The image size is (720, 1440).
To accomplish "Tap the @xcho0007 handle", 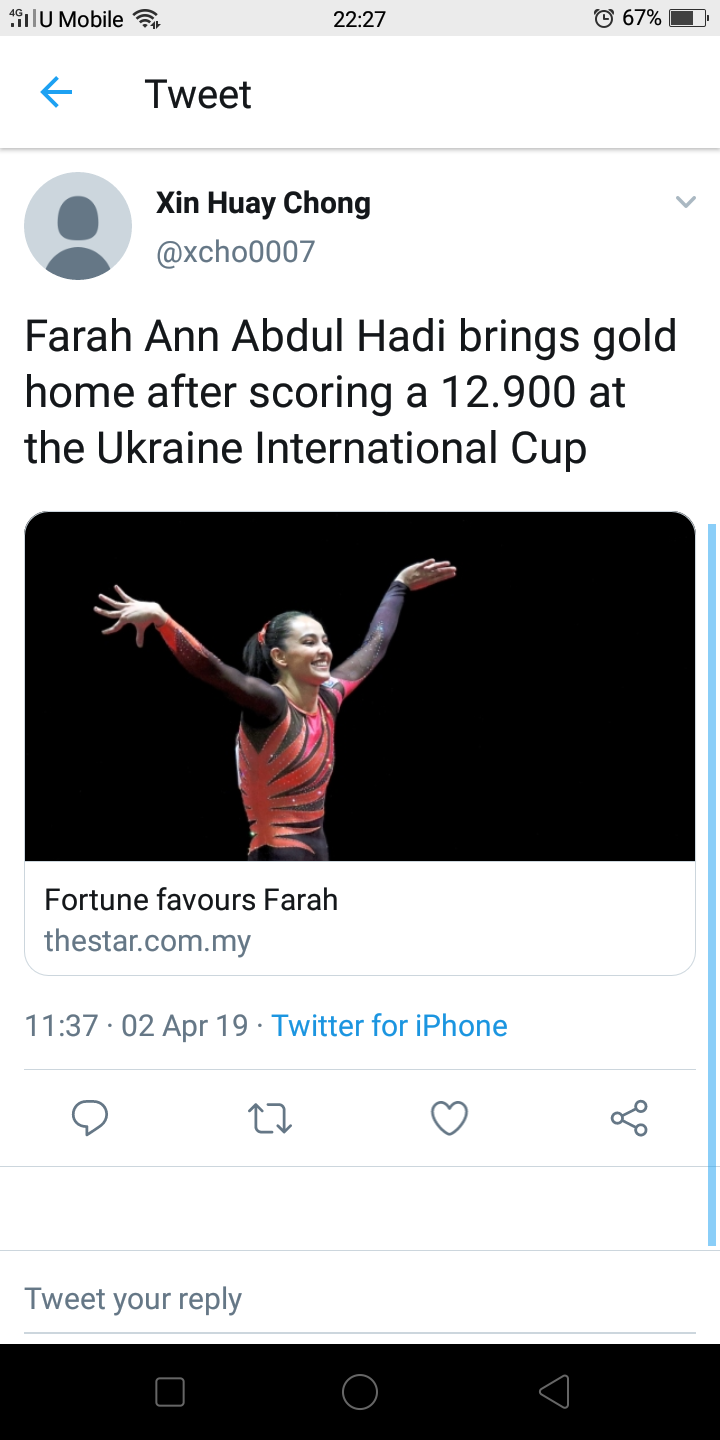I will pos(235,251).
